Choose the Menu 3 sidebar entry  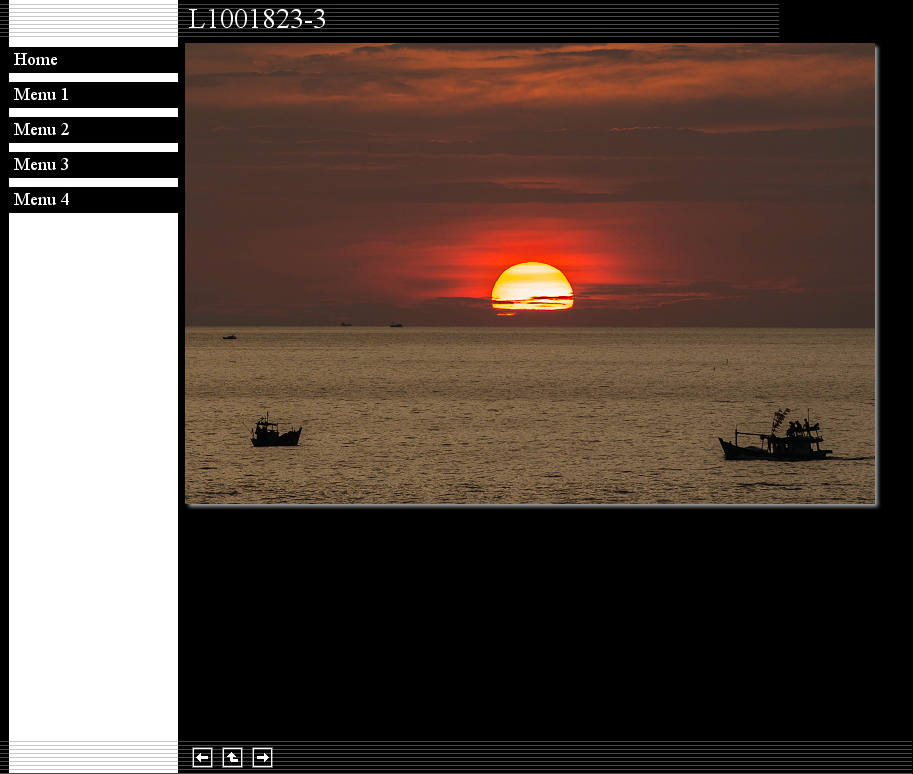pos(41,165)
